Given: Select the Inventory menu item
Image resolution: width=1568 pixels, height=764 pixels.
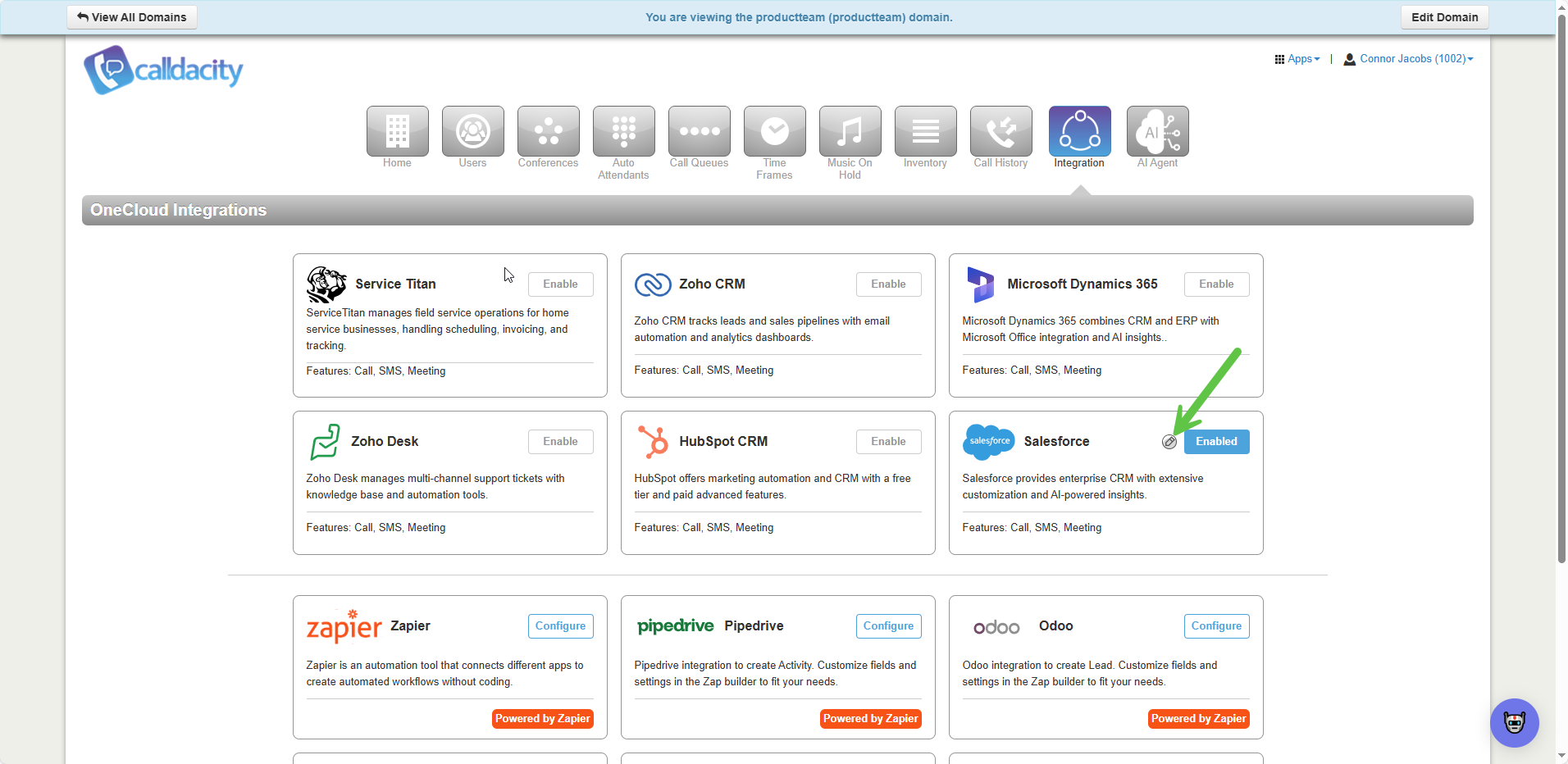Looking at the screenshot, I should [x=925, y=131].
